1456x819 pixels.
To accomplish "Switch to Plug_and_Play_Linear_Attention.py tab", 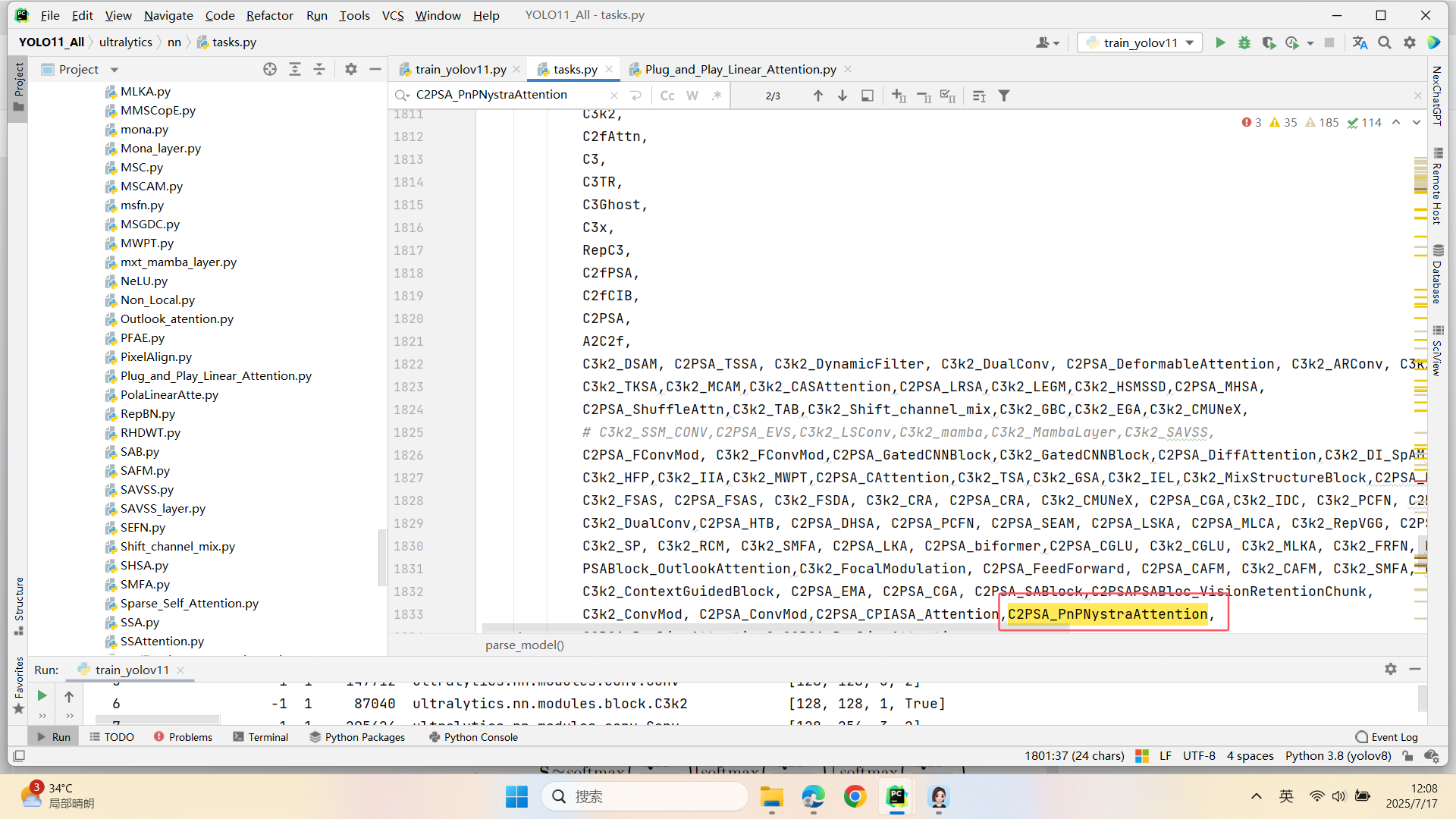I will [x=740, y=69].
